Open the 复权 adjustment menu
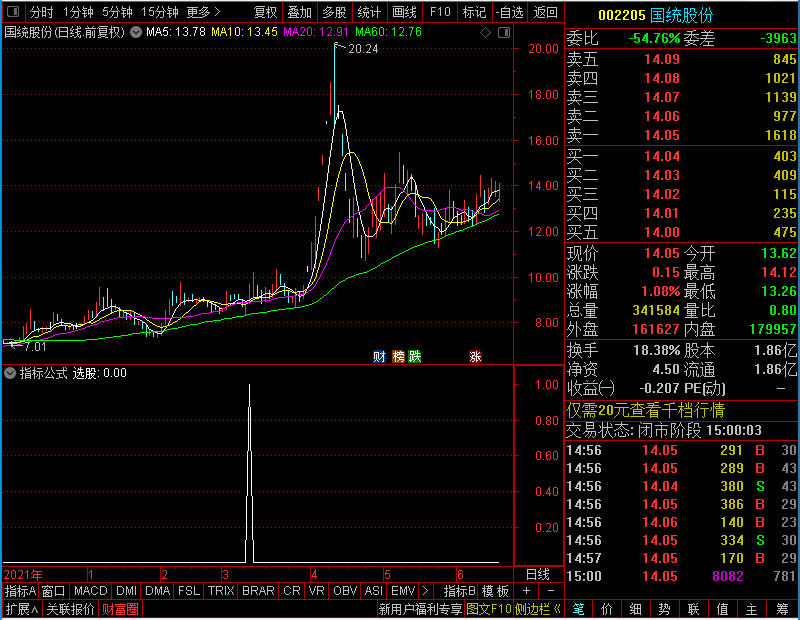 point(265,12)
